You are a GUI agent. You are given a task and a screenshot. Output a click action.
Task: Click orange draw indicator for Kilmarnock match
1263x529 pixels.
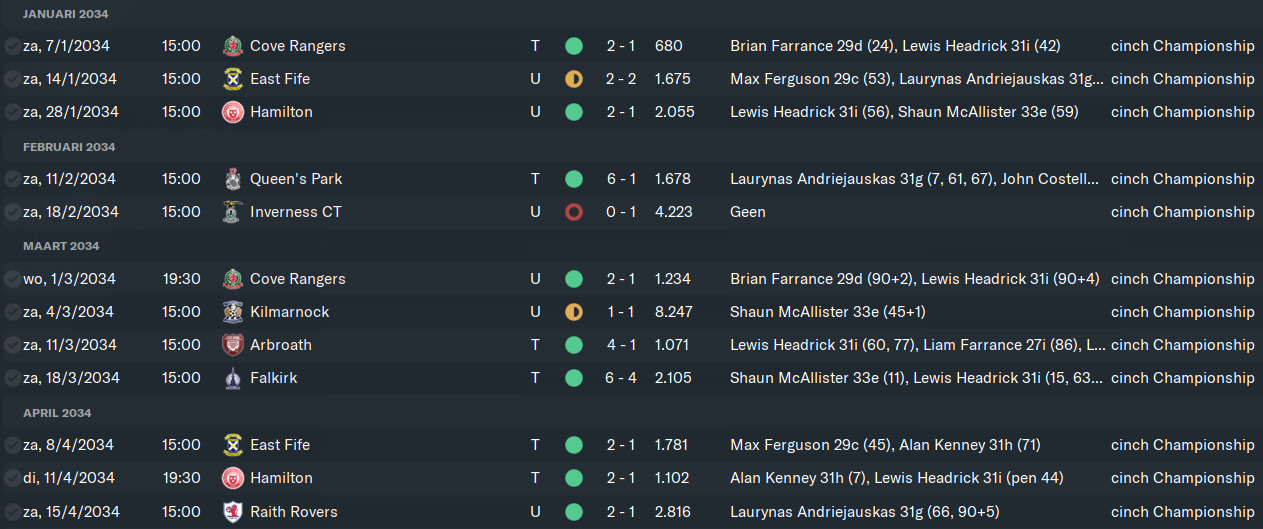coord(573,312)
